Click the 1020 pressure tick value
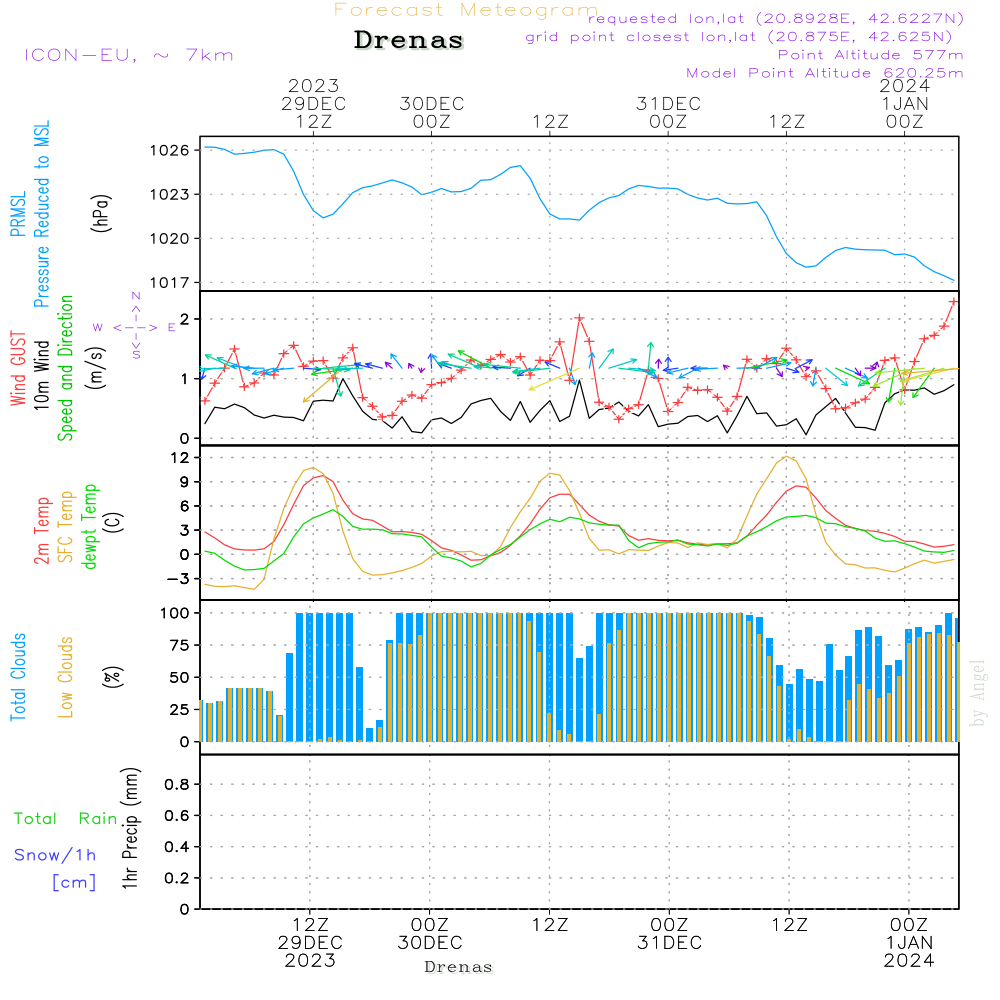This screenshot has width=1000, height=1000. [170, 239]
